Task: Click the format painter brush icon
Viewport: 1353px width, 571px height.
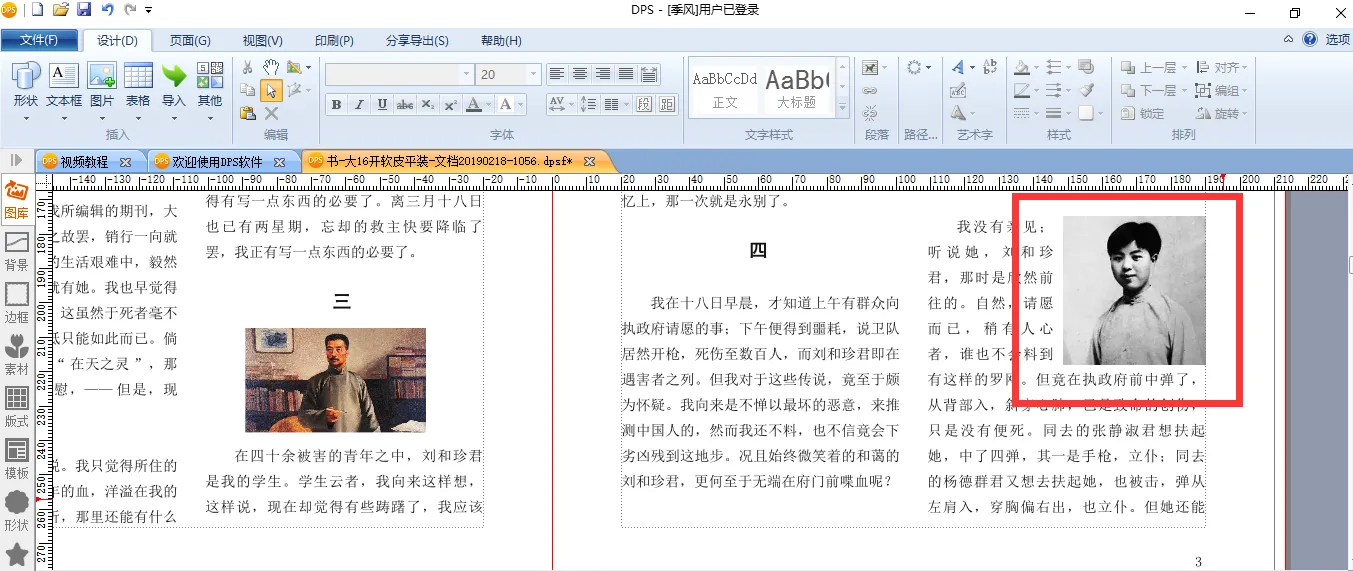Action: point(1086,90)
